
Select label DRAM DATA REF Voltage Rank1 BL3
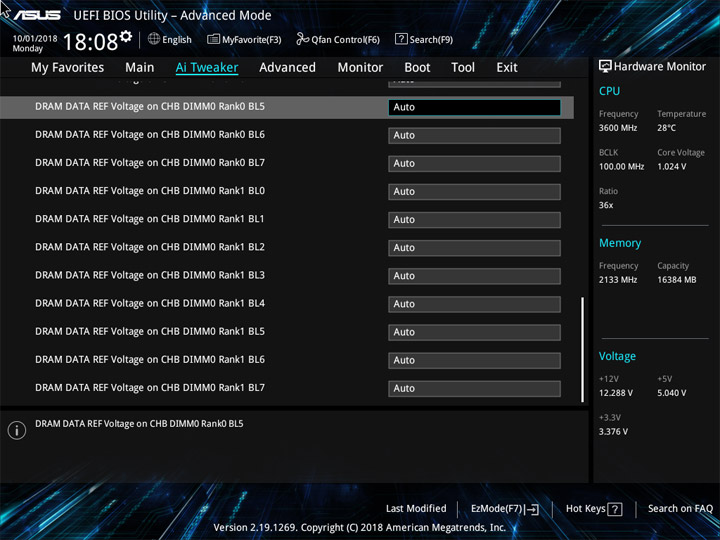(x=150, y=276)
